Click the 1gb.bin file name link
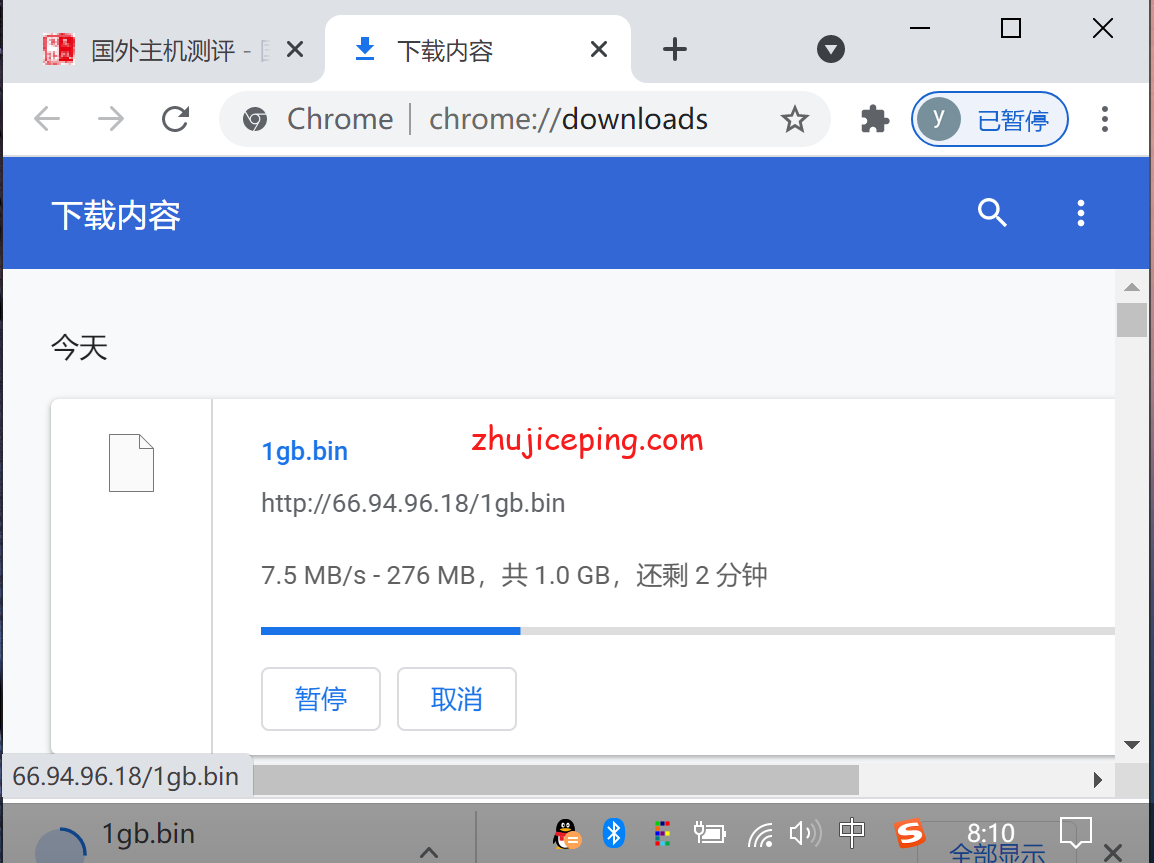The width and height of the screenshot is (1154, 863). point(304,451)
